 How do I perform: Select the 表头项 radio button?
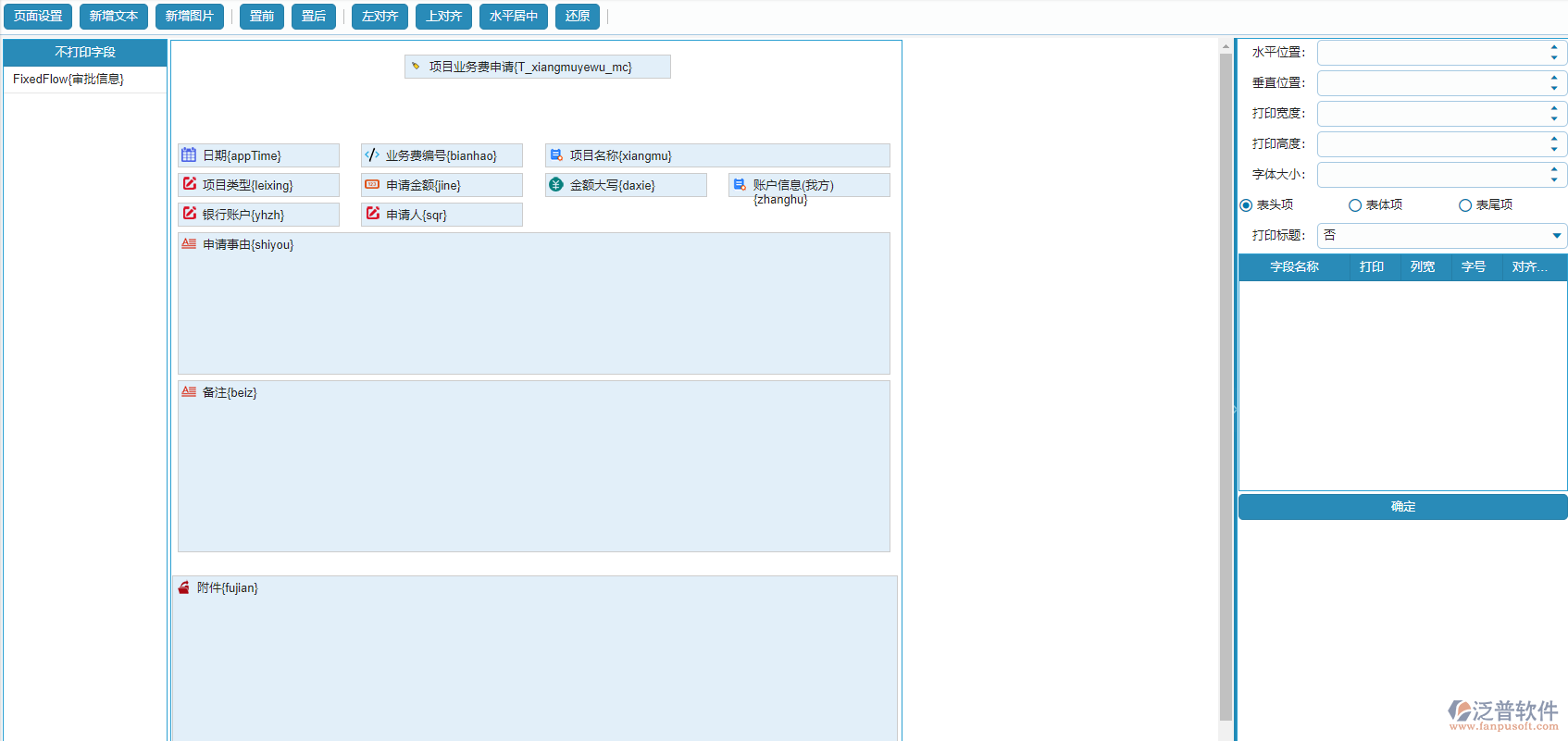click(1246, 205)
